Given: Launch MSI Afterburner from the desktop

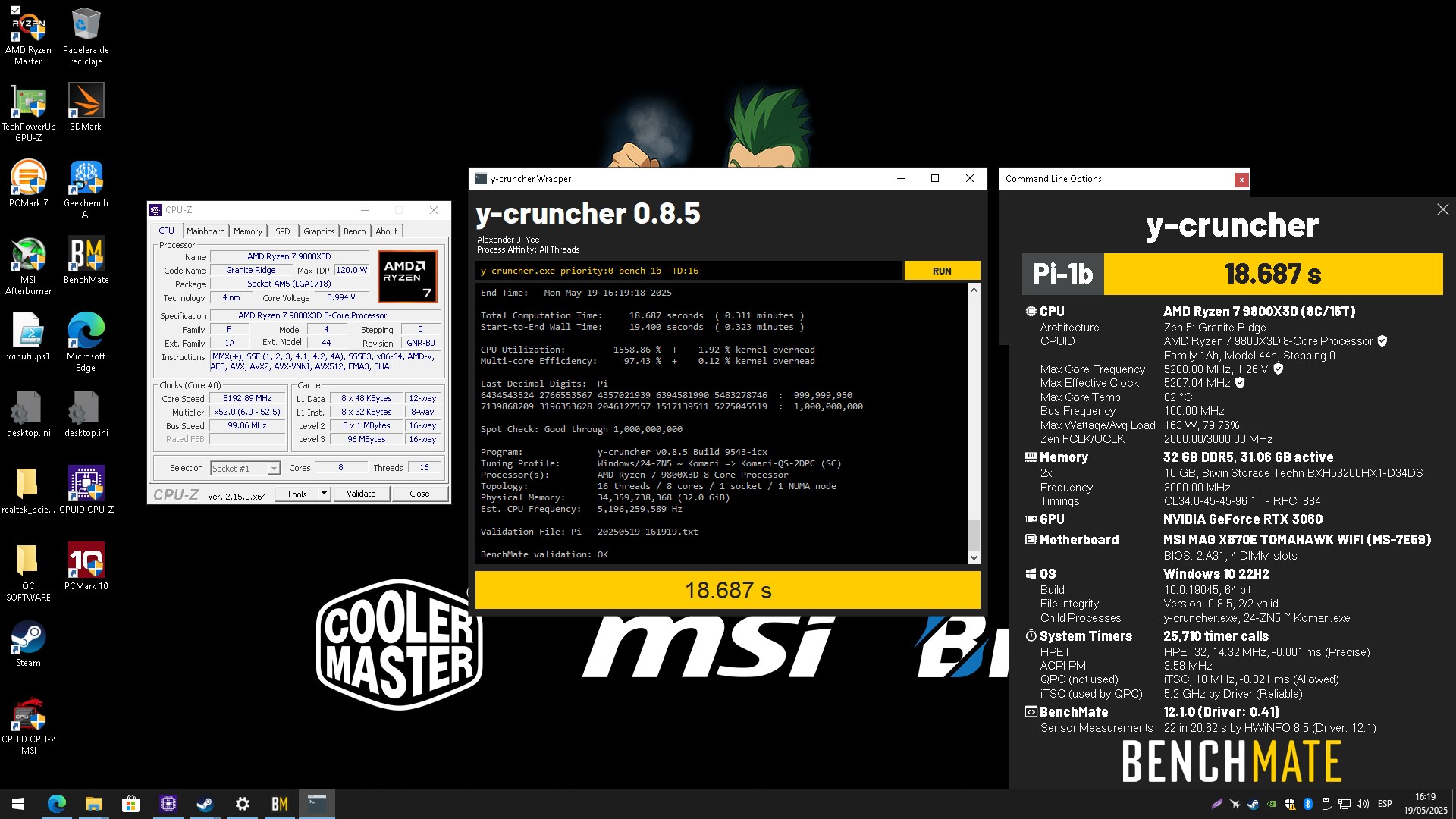Looking at the screenshot, I should 28,266.
